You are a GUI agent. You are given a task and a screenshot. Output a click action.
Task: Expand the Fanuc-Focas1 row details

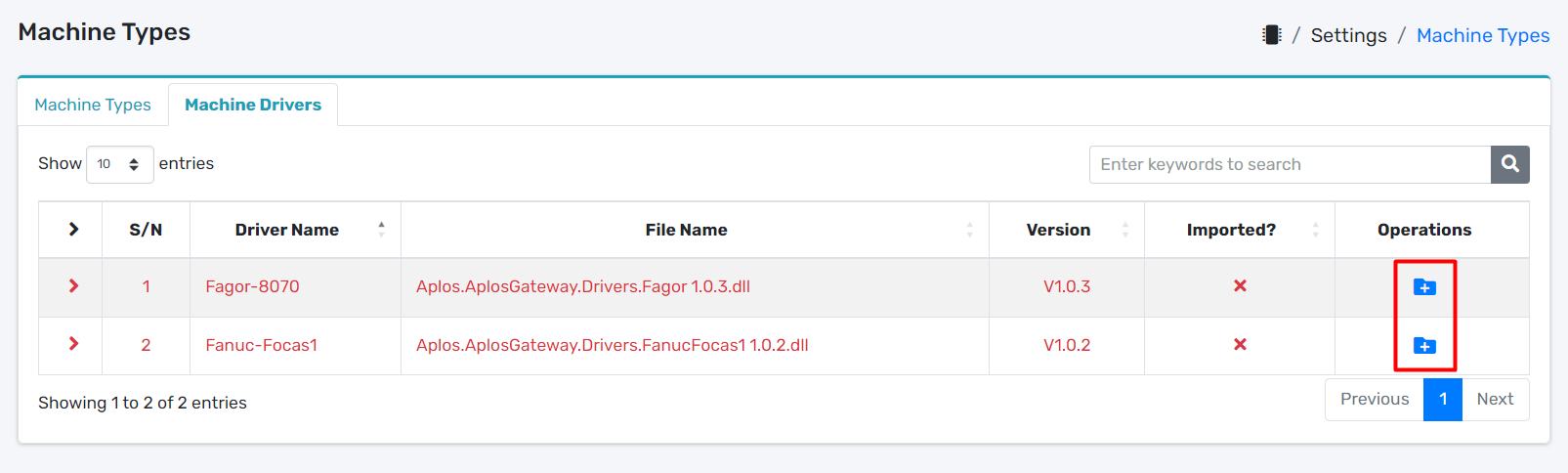[x=73, y=344]
